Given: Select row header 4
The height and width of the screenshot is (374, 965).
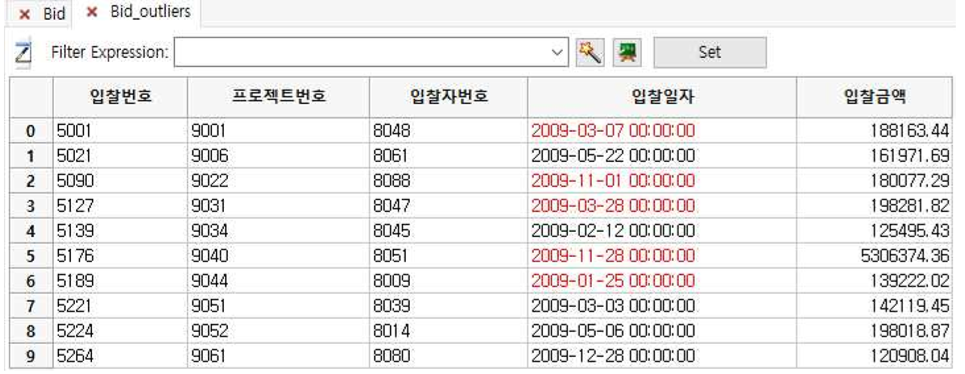Looking at the screenshot, I should 31,231.
